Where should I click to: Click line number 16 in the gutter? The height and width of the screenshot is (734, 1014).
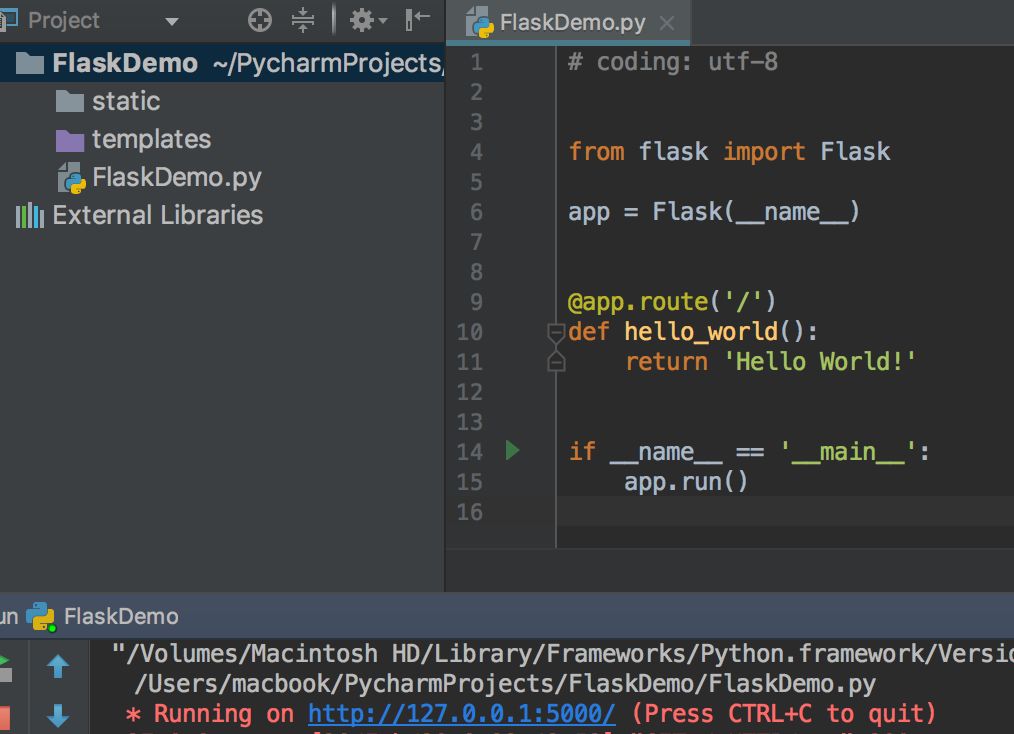tap(469, 512)
